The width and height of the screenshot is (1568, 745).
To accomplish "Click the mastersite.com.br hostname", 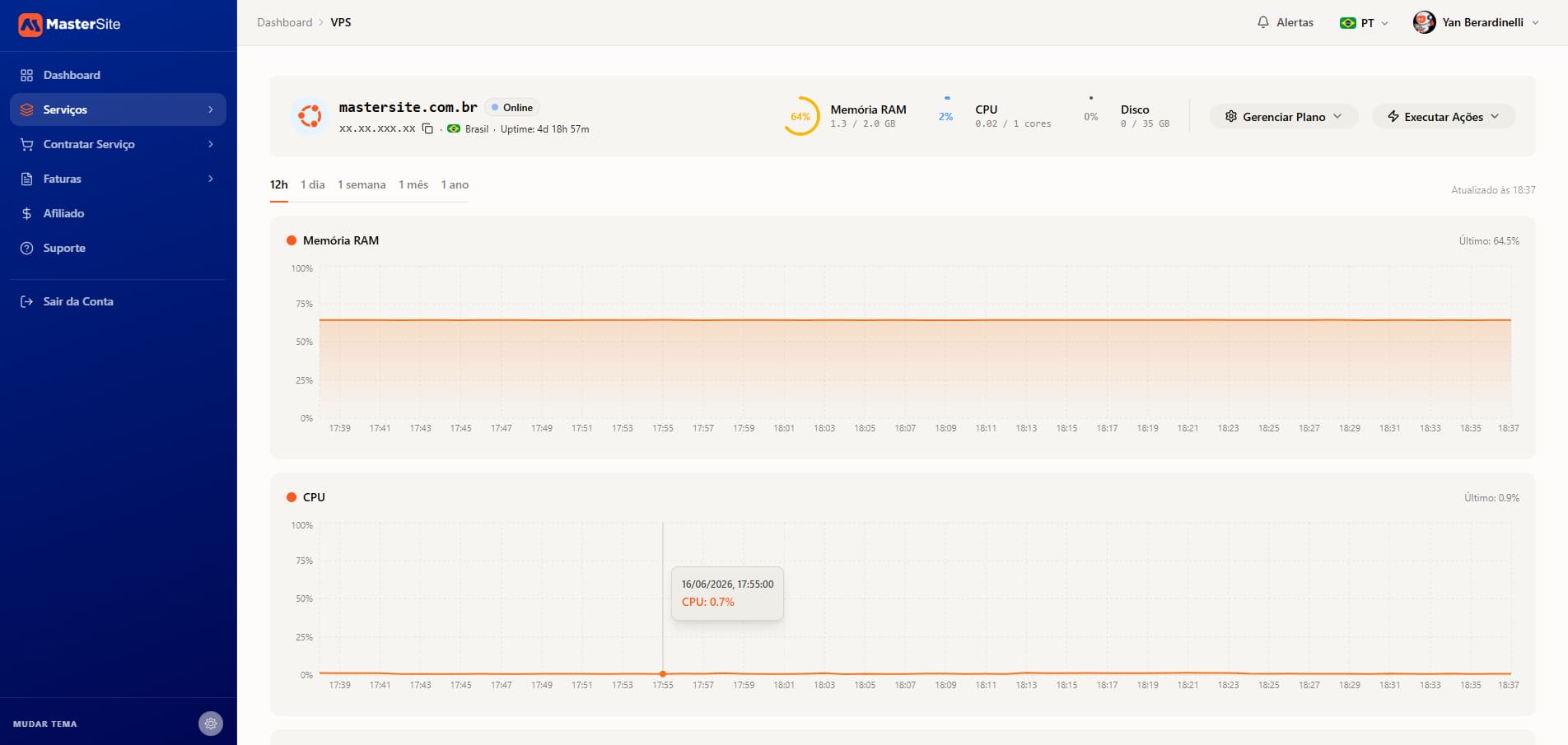I will click(x=408, y=107).
